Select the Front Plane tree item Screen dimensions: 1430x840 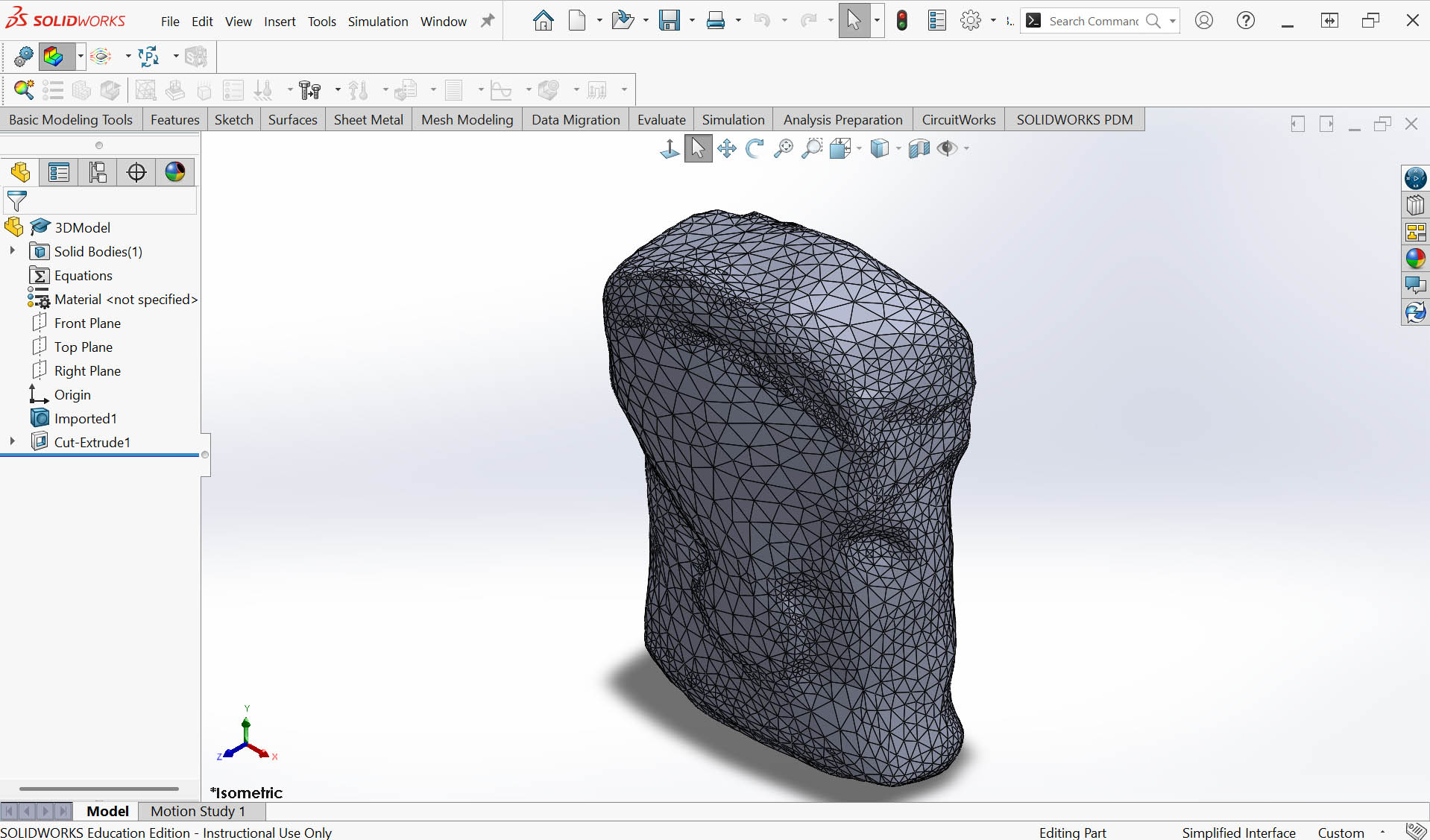coord(87,323)
